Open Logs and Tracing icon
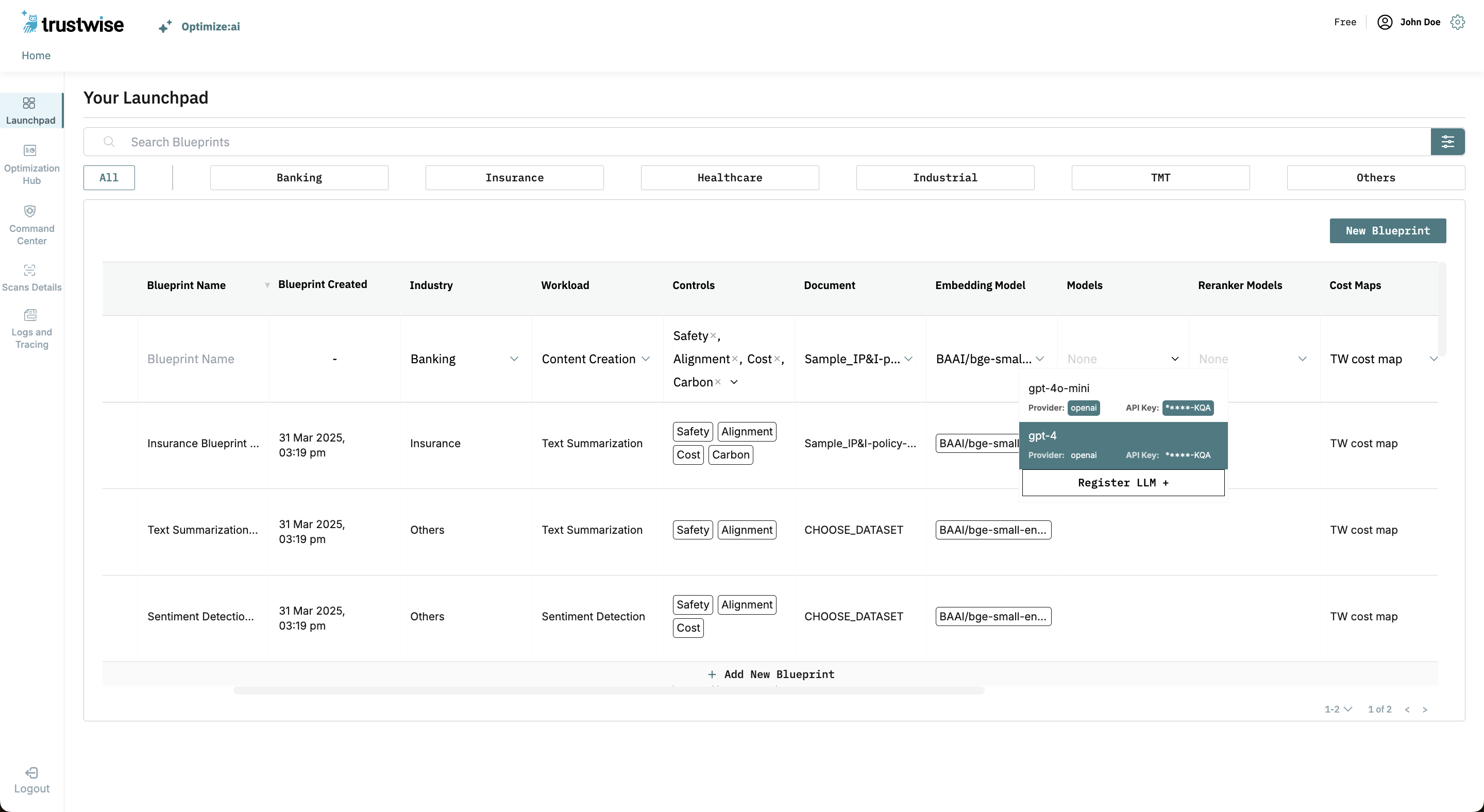Image resolution: width=1484 pixels, height=812 pixels. pos(30,315)
